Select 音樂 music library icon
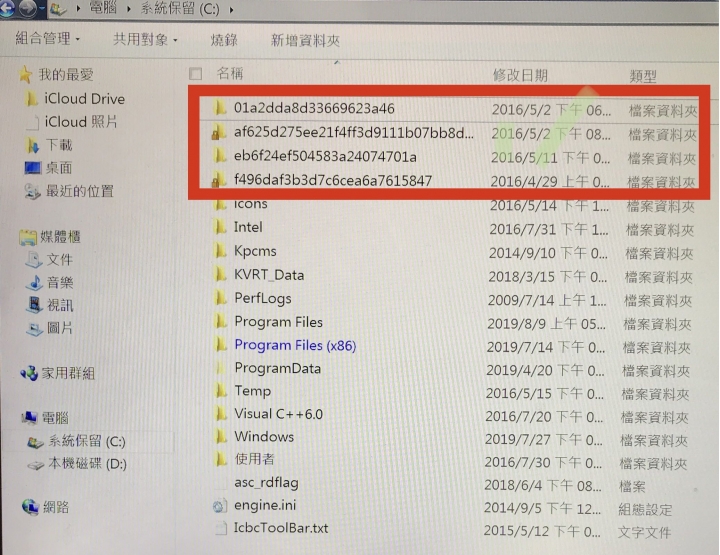Image resolution: width=720 pixels, height=555 pixels. (34, 282)
